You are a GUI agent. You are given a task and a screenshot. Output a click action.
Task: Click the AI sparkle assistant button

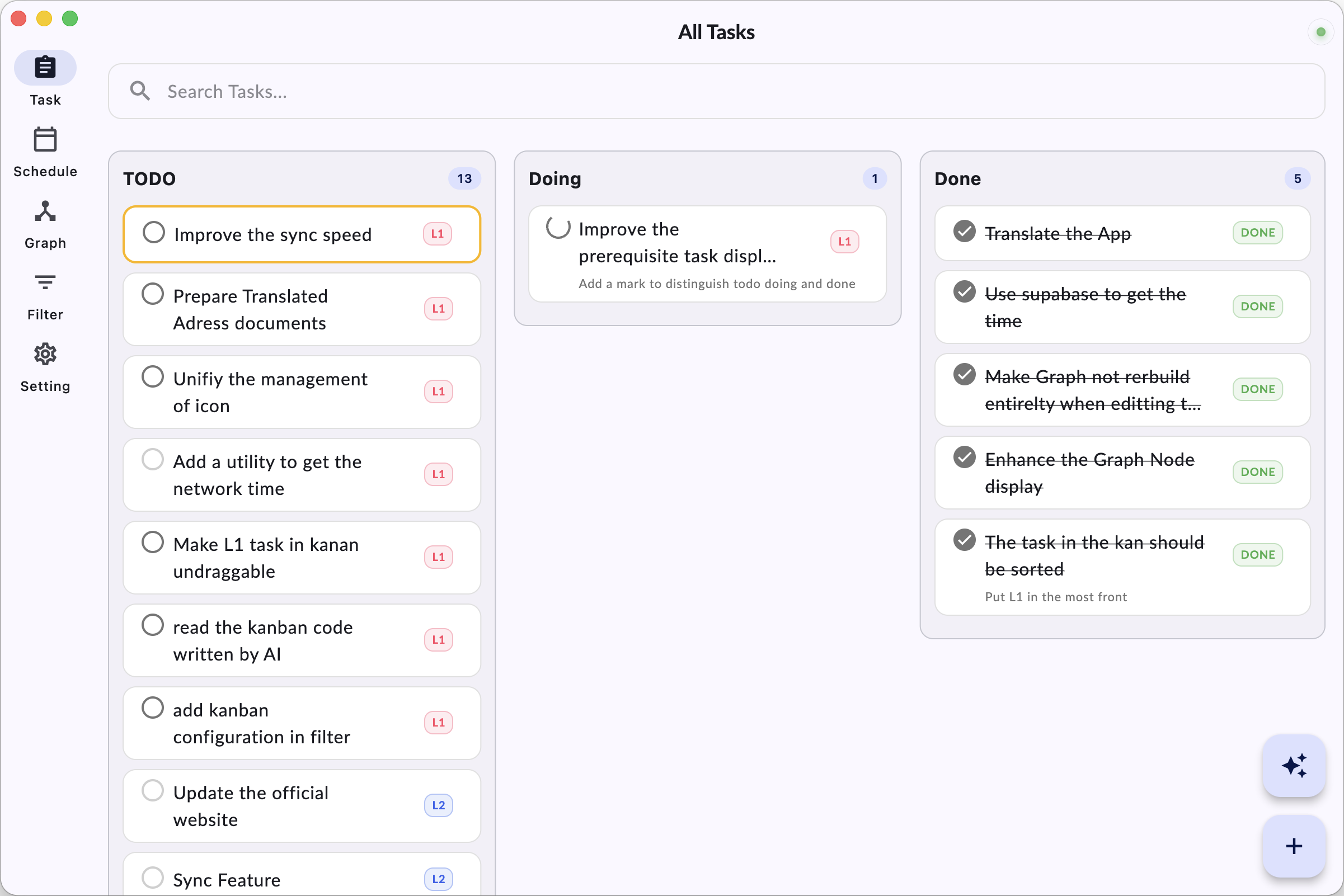pyautogui.click(x=1294, y=766)
